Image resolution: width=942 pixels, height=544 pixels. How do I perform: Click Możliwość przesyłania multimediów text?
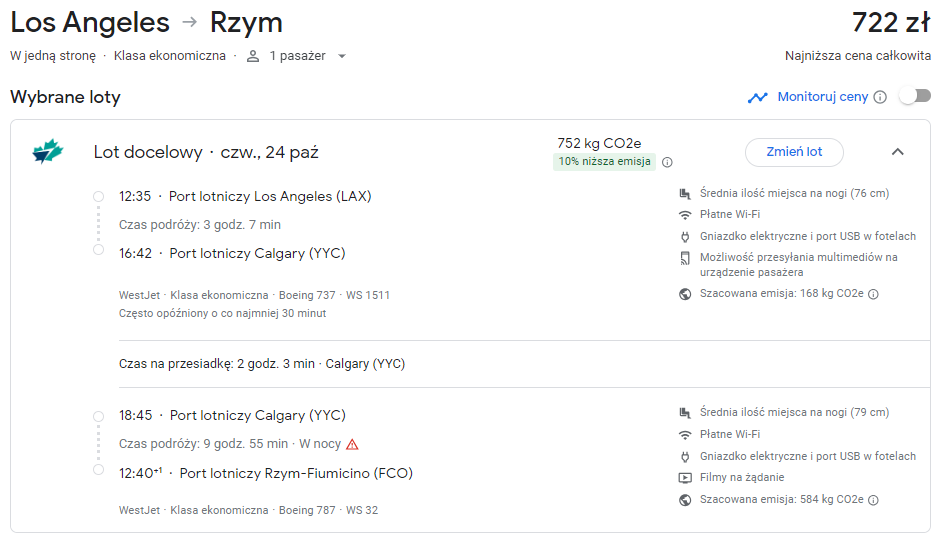pyautogui.click(x=798, y=265)
